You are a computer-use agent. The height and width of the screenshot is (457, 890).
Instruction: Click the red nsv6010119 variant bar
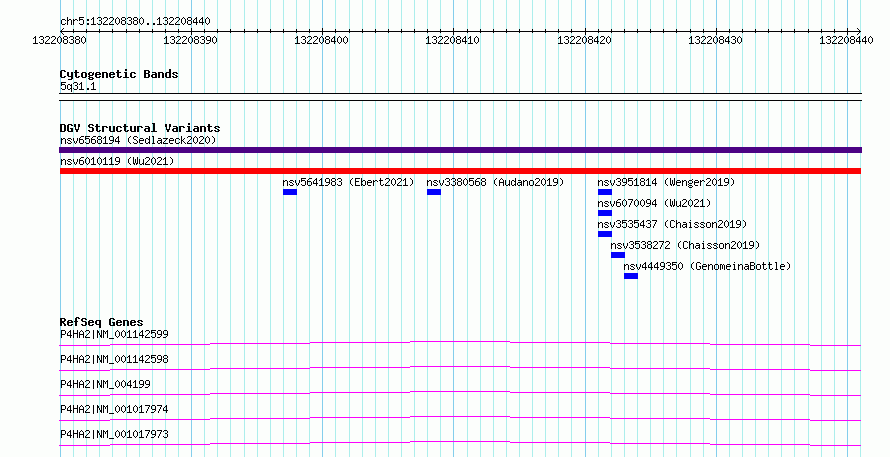pyautogui.click(x=460, y=171)
